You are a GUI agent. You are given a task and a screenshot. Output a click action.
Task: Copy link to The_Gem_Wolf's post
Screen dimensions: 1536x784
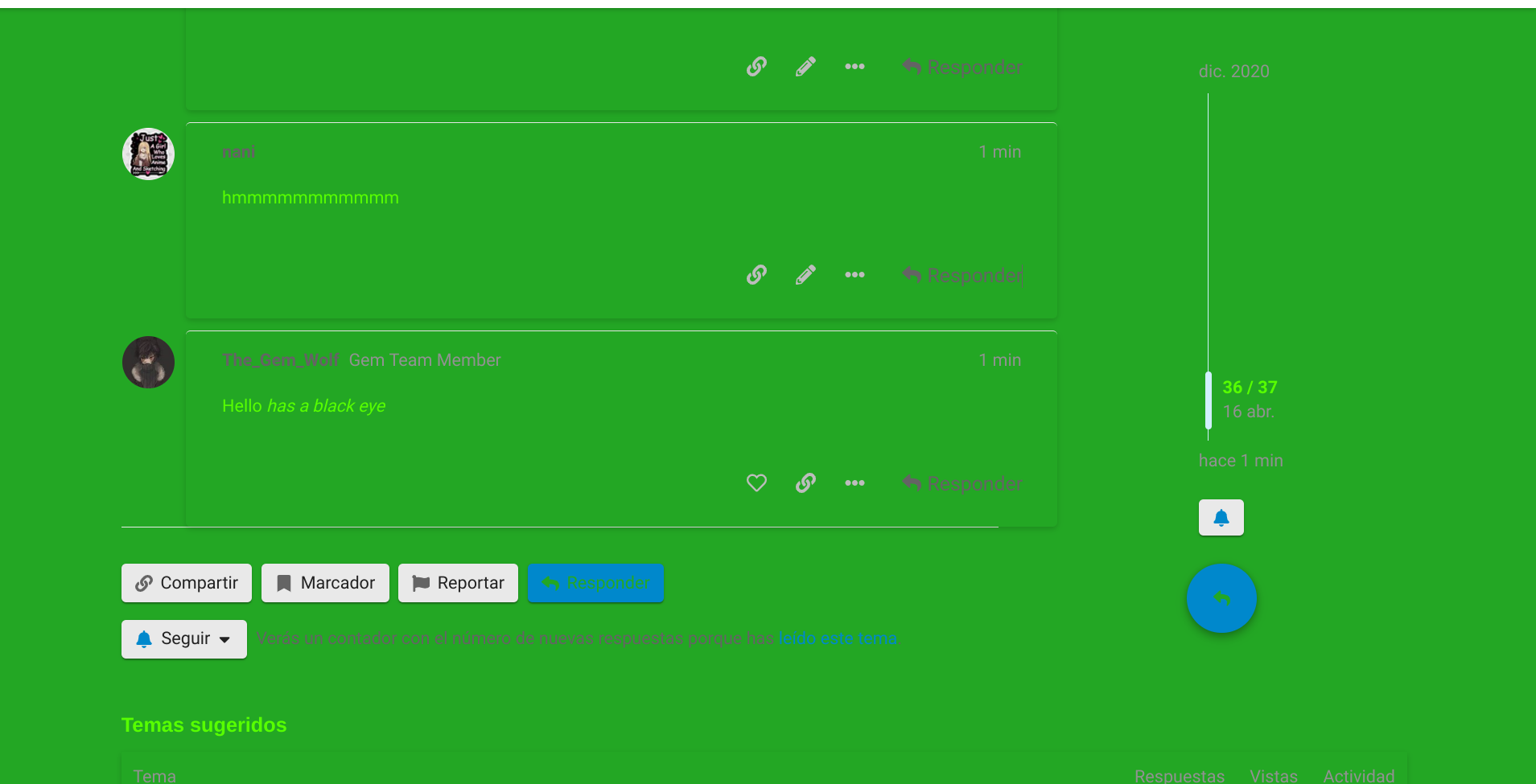(x=805, y=483)
